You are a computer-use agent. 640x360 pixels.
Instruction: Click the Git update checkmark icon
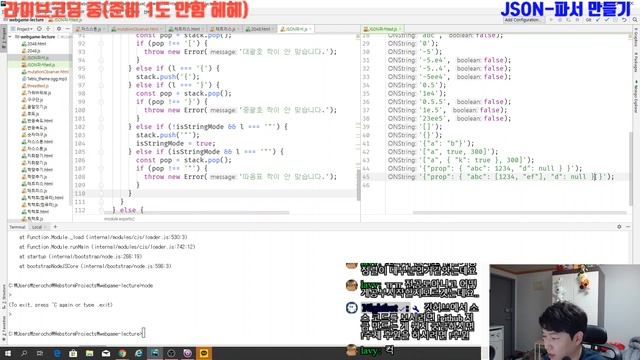point(598,20)
